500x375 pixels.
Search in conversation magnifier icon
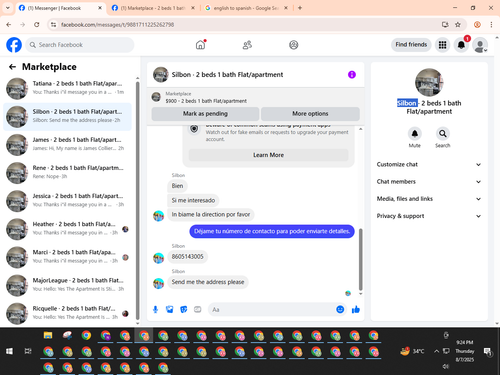[443, 134]
